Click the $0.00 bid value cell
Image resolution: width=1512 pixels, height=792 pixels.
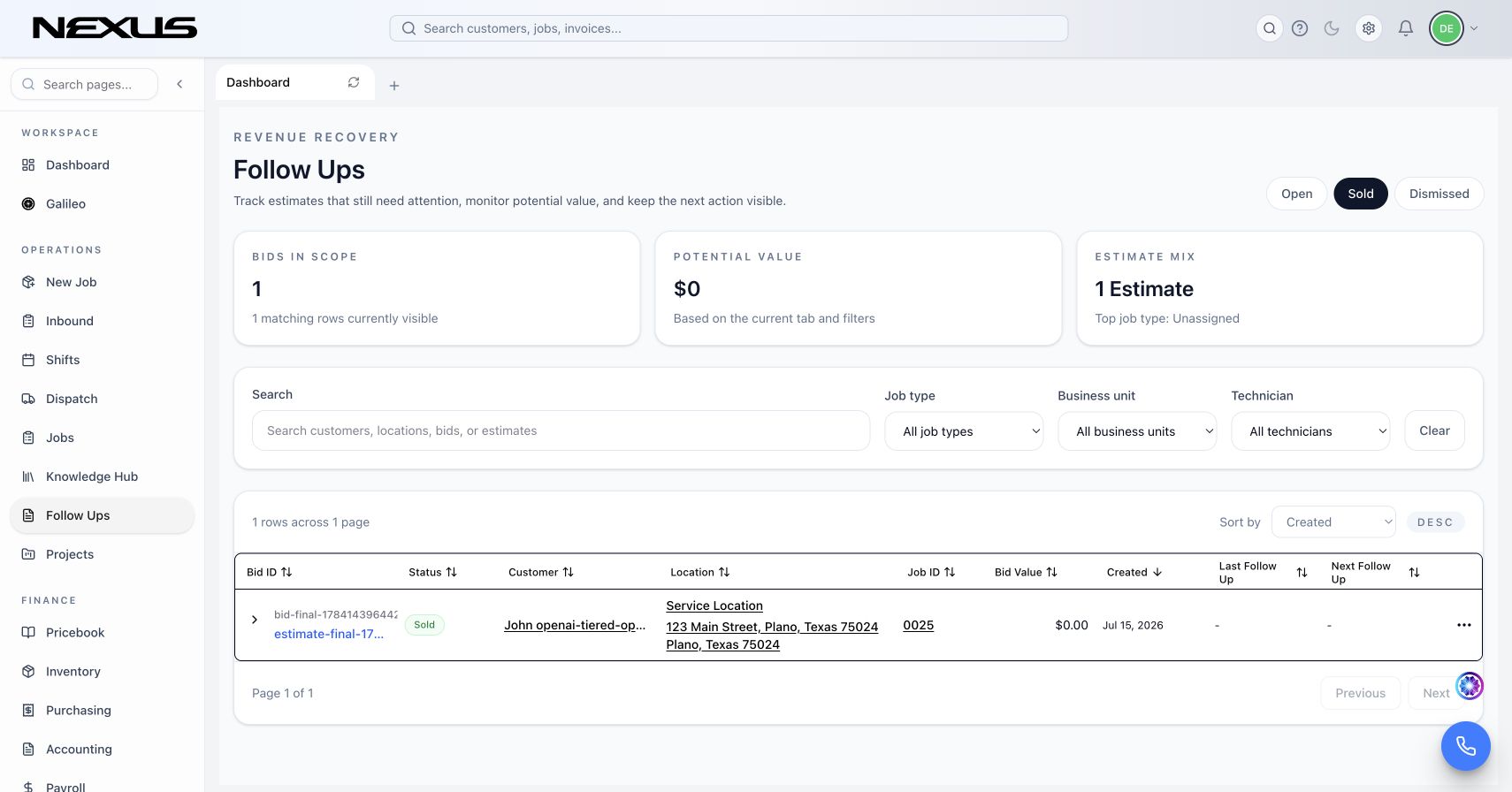(x=1072, y=625)
